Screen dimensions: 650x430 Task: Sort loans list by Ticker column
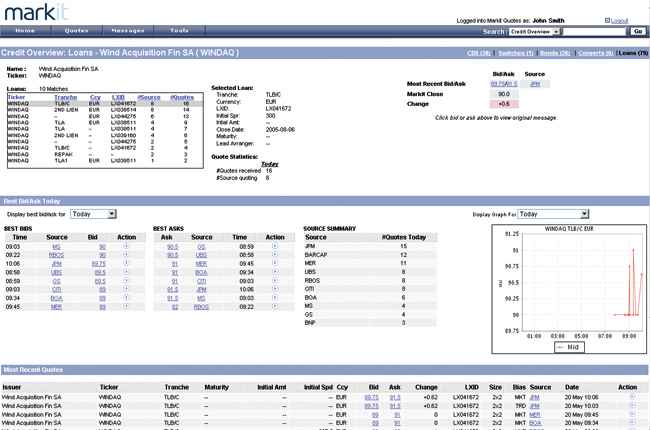[16, 97]
